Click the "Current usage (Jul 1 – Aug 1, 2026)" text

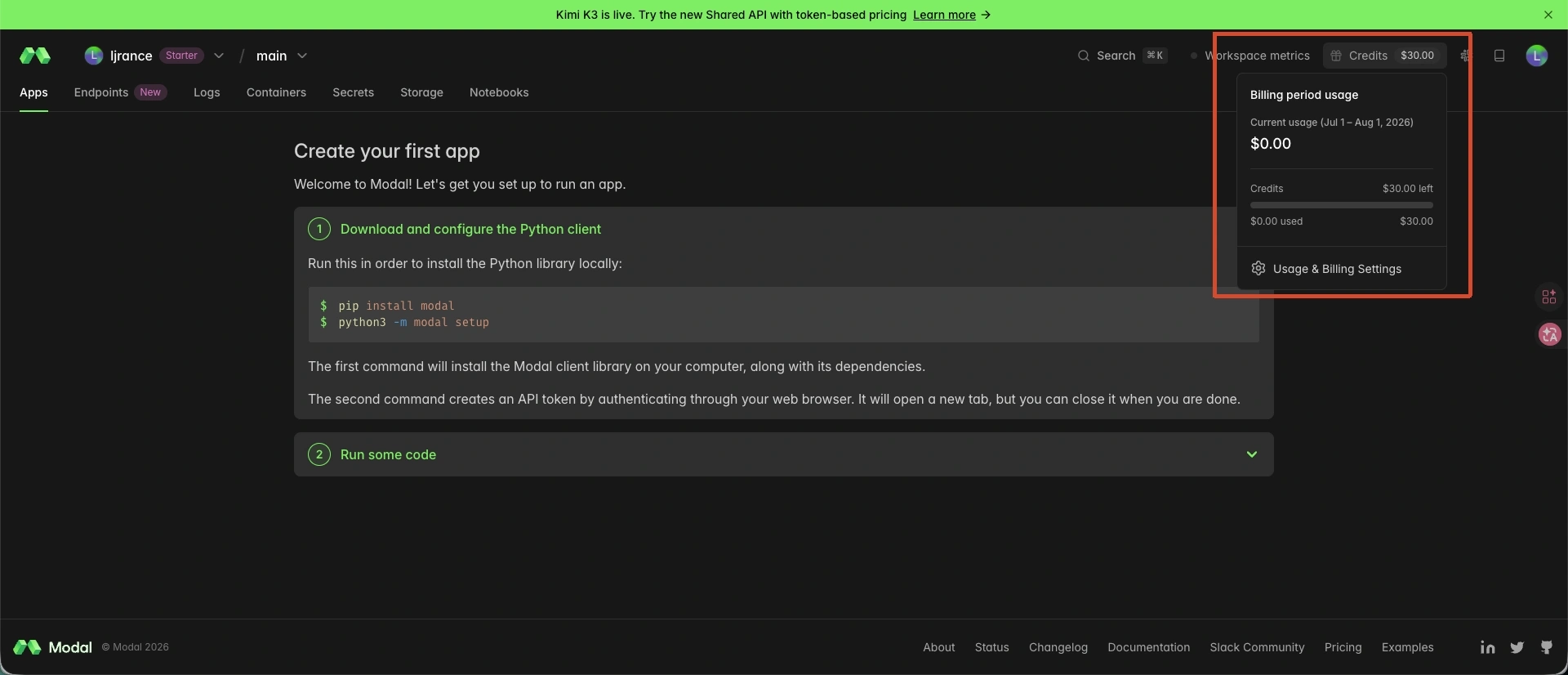[1332, 123]
